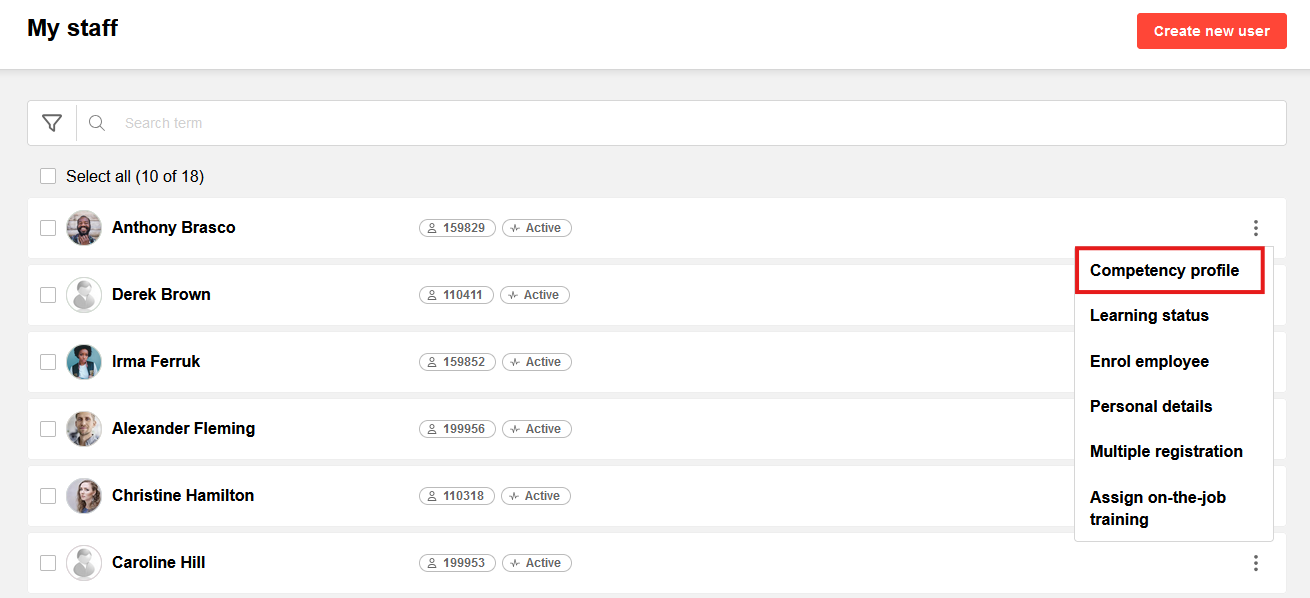1310x598 pixels.
Task: Click the search magnifier icon
Action: 97,123
